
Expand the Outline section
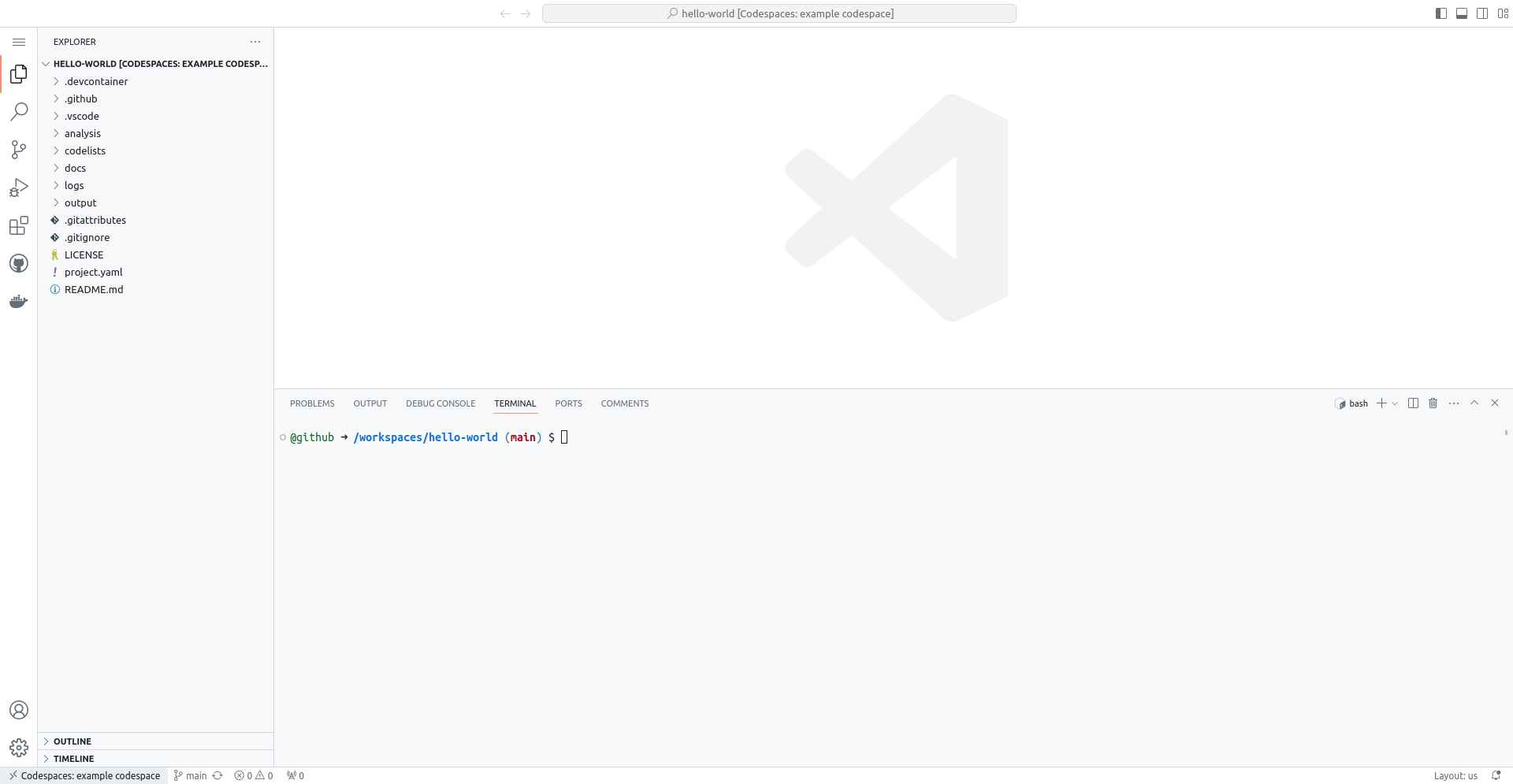point(156,741)
